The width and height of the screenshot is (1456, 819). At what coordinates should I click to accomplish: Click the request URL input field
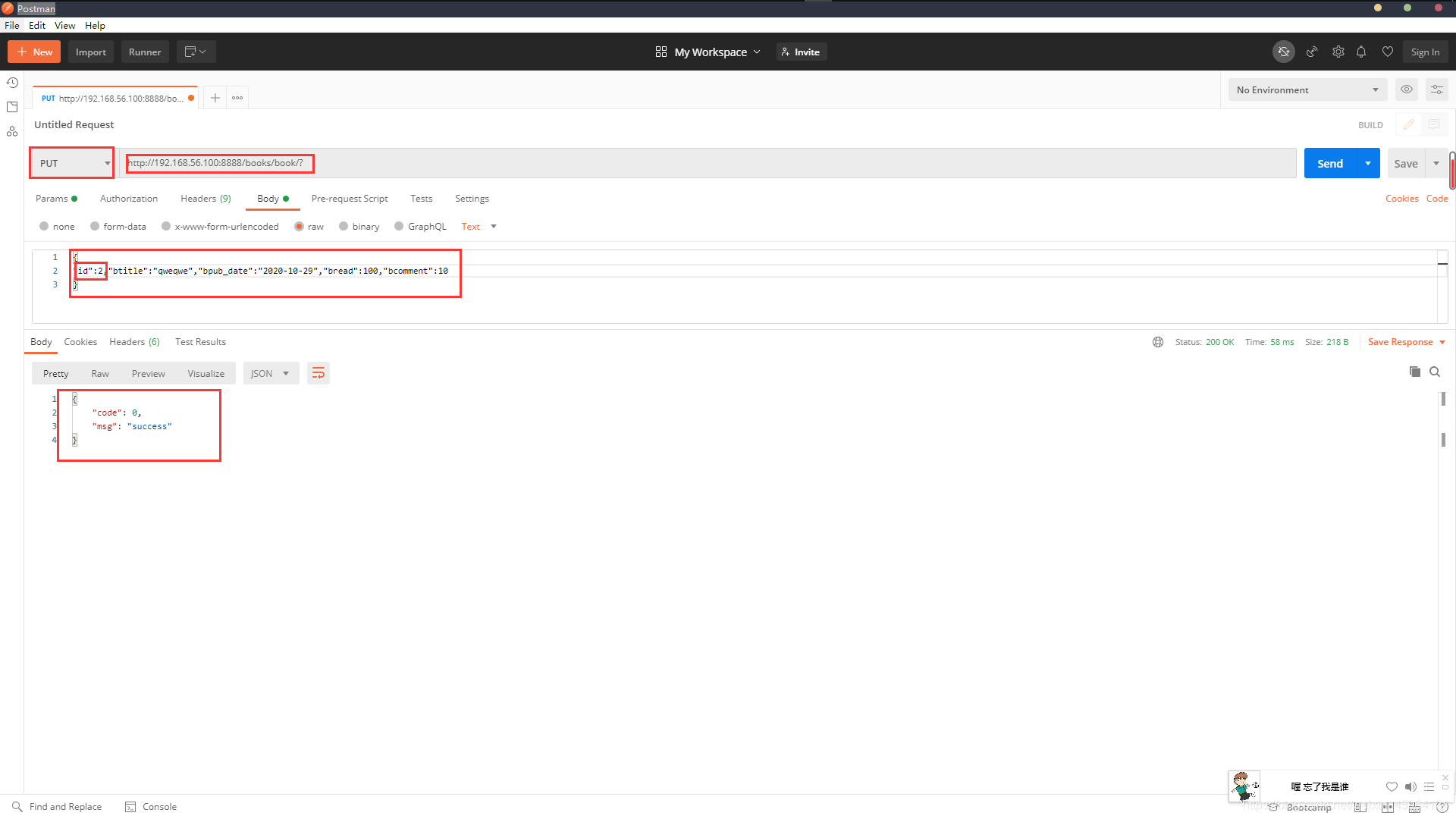pos(219,163)
